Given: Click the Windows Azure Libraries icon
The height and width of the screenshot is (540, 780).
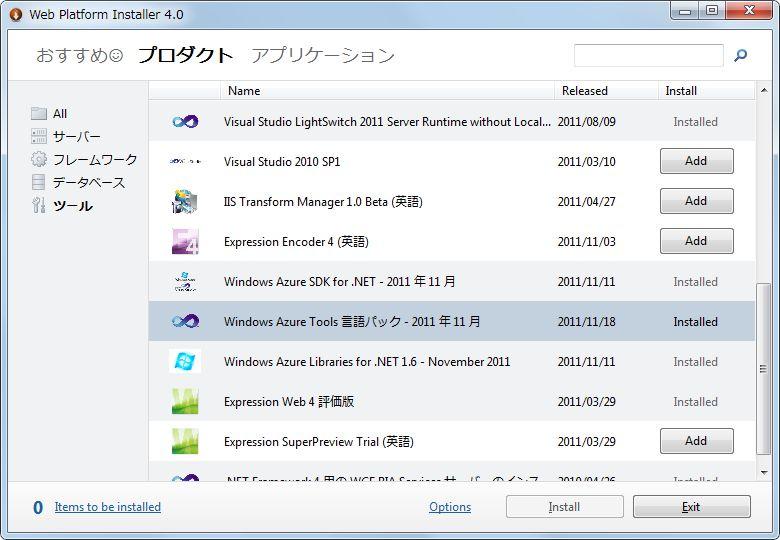Looking at the screenshot, I should click(x=185, y=361).
